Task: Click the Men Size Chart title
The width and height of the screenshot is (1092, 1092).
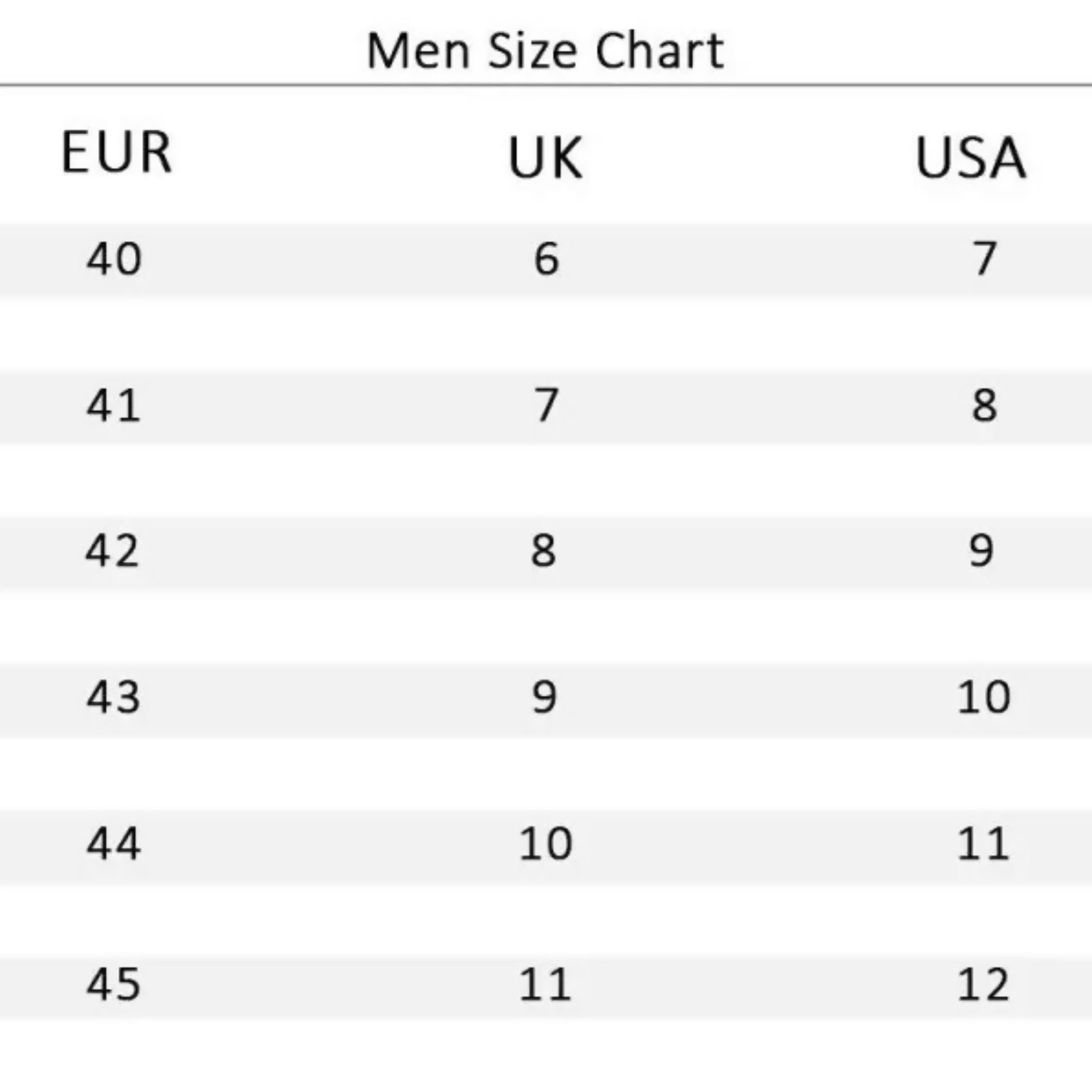Action: click(545, 51)
